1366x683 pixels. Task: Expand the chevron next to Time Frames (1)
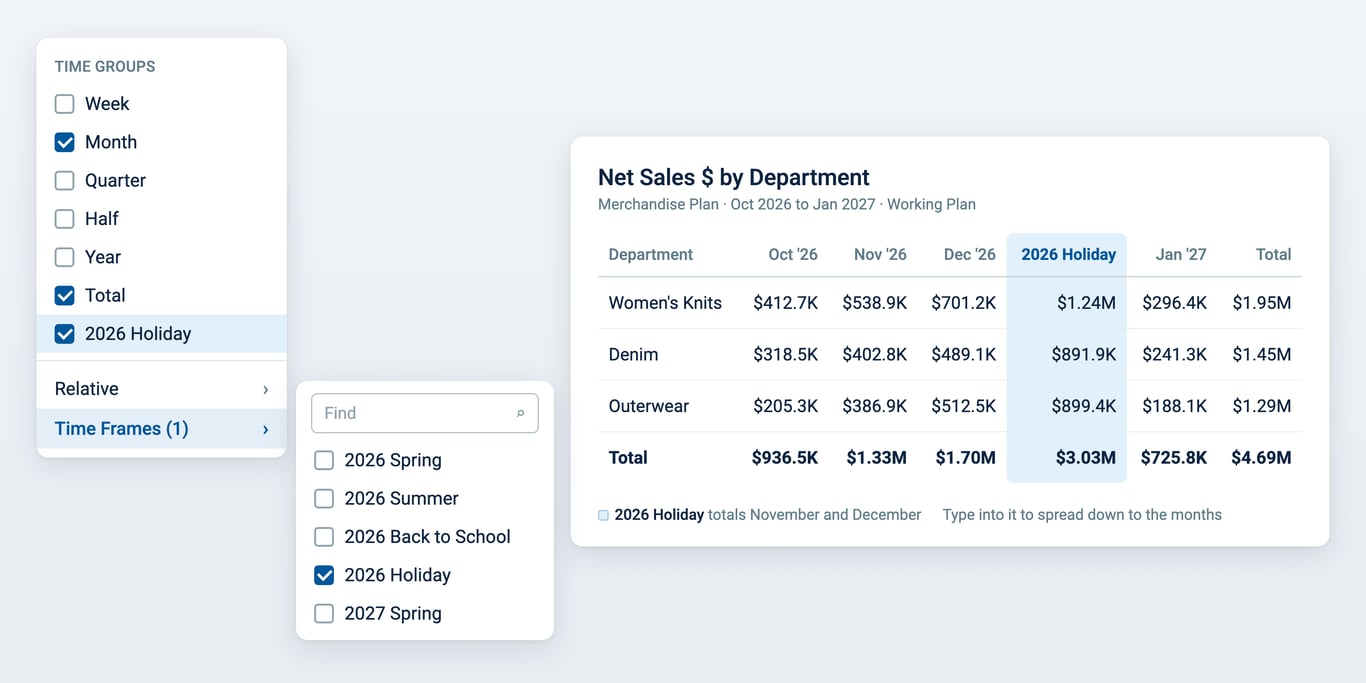point(265,430)
